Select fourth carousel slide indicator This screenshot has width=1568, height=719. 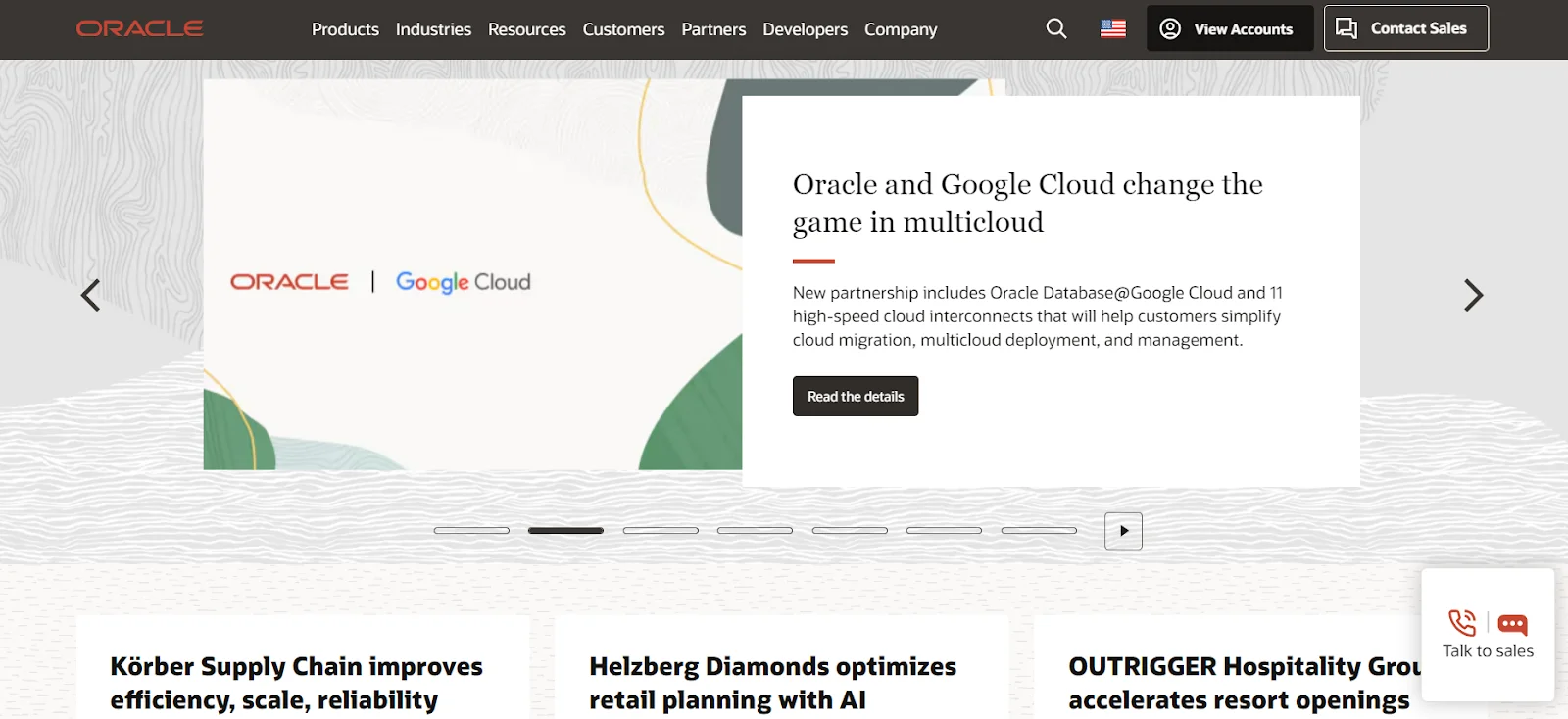pyautogui.click(x=755, y=530)
